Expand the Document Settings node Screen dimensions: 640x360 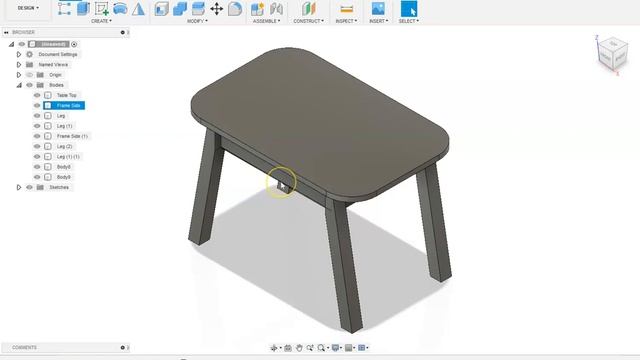coord(19,54)
